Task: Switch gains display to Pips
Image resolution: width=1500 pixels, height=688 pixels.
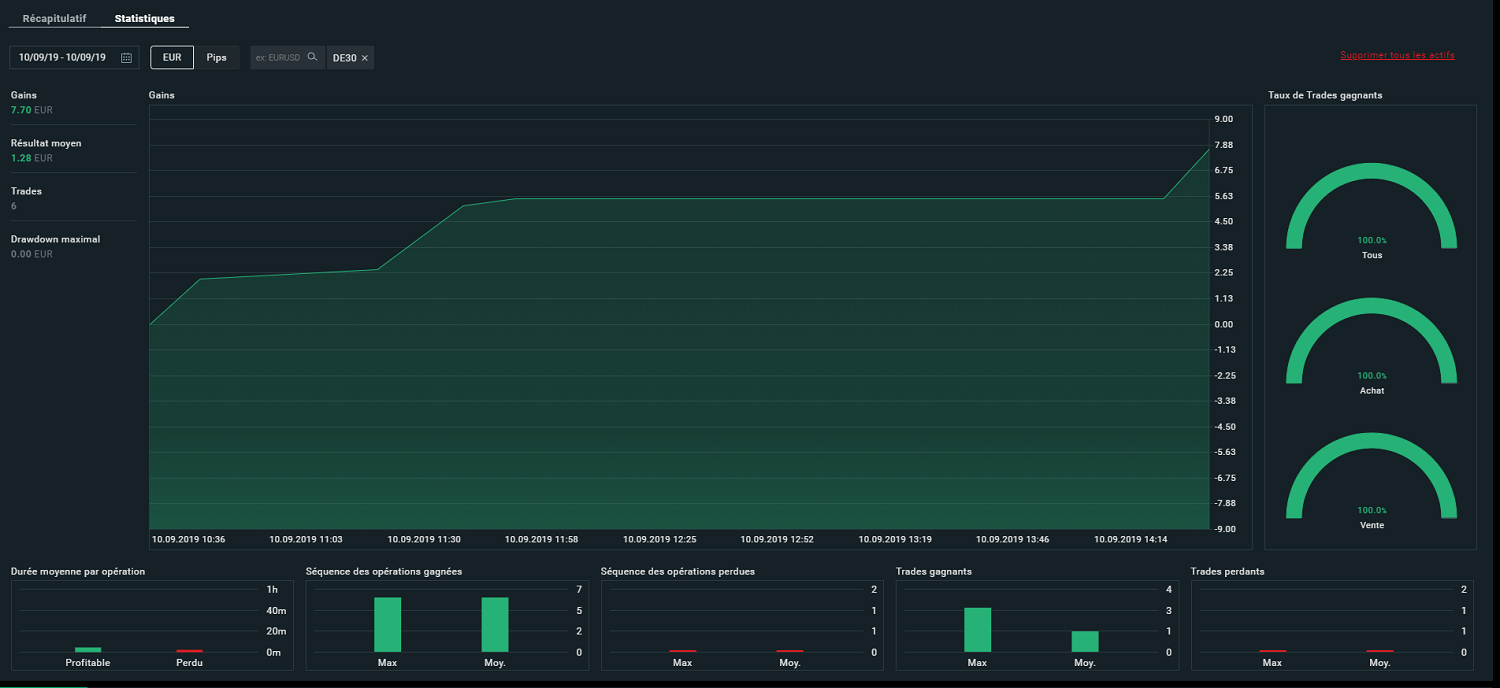Action: tap(216, 58)
